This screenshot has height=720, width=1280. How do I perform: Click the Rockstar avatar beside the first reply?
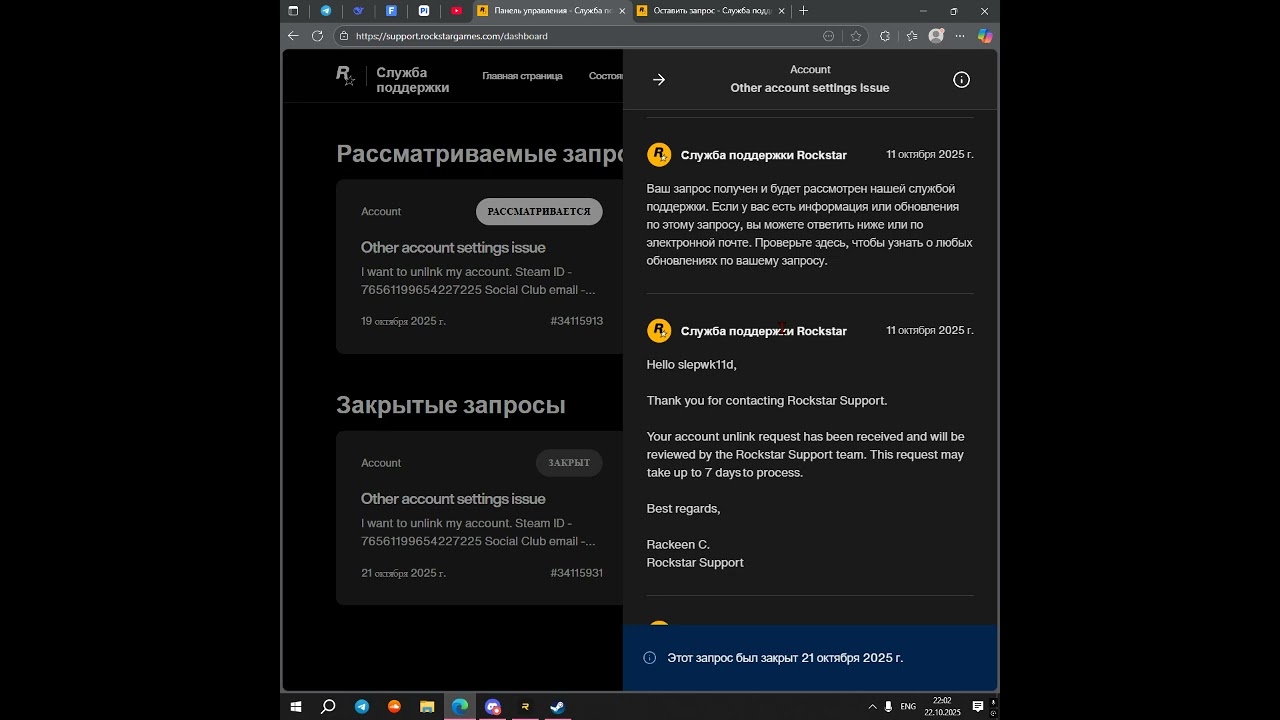[x=659, y=154]
